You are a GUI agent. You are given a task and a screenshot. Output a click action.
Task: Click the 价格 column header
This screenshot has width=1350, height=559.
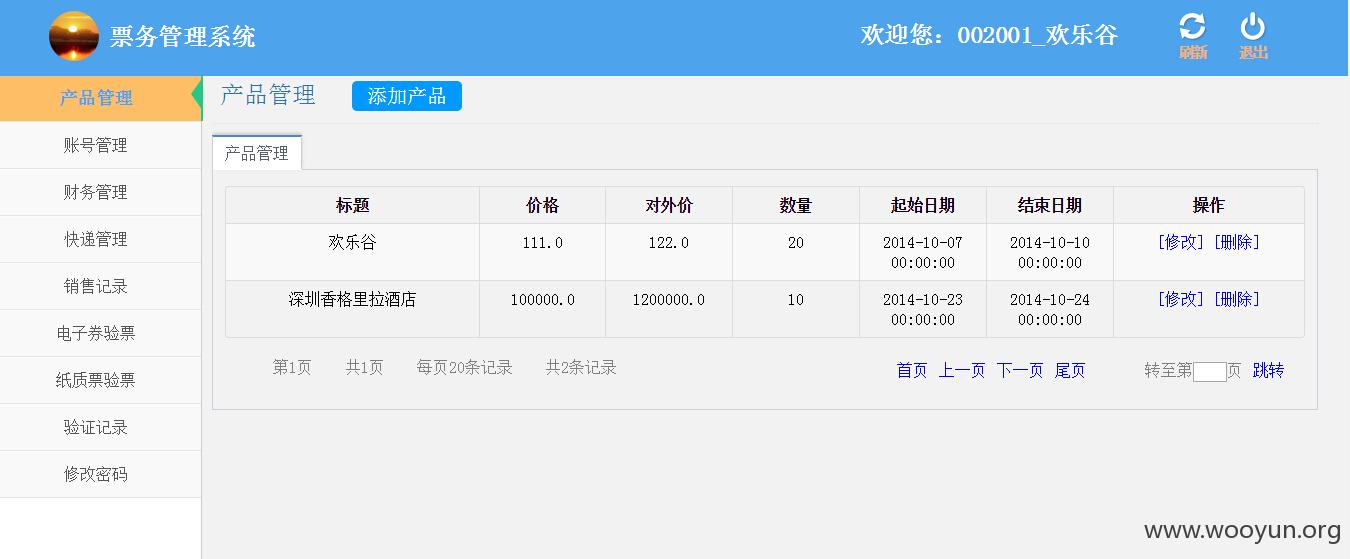tap(543, 205)
